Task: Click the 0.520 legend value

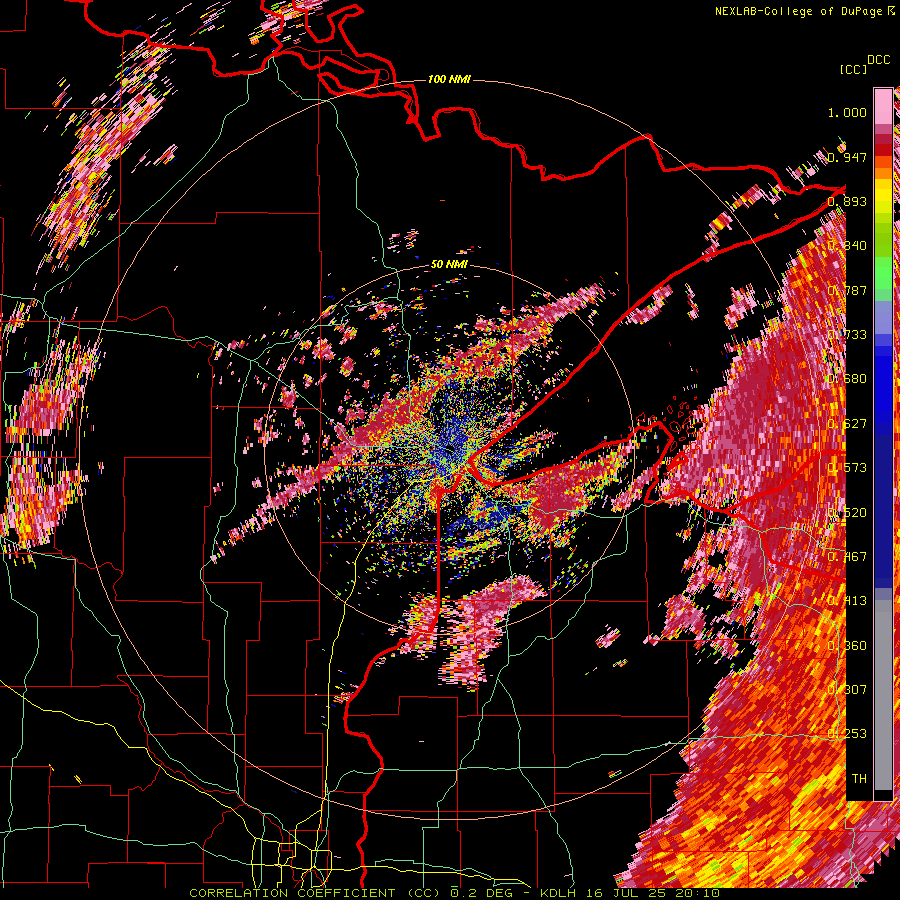Action: click(x=847, y=513)
